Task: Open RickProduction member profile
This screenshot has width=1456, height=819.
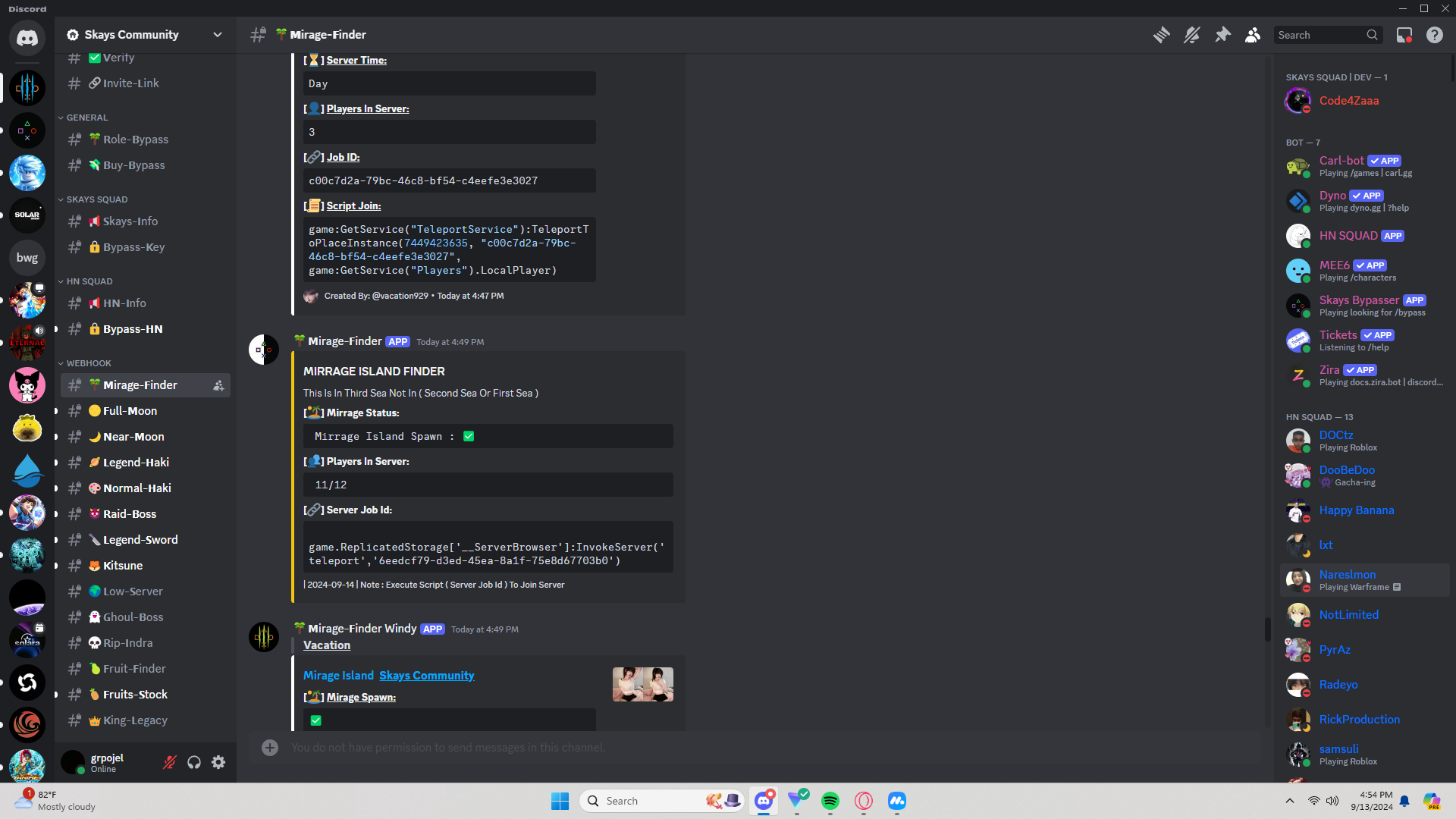Action: [x=1365, y=720]
